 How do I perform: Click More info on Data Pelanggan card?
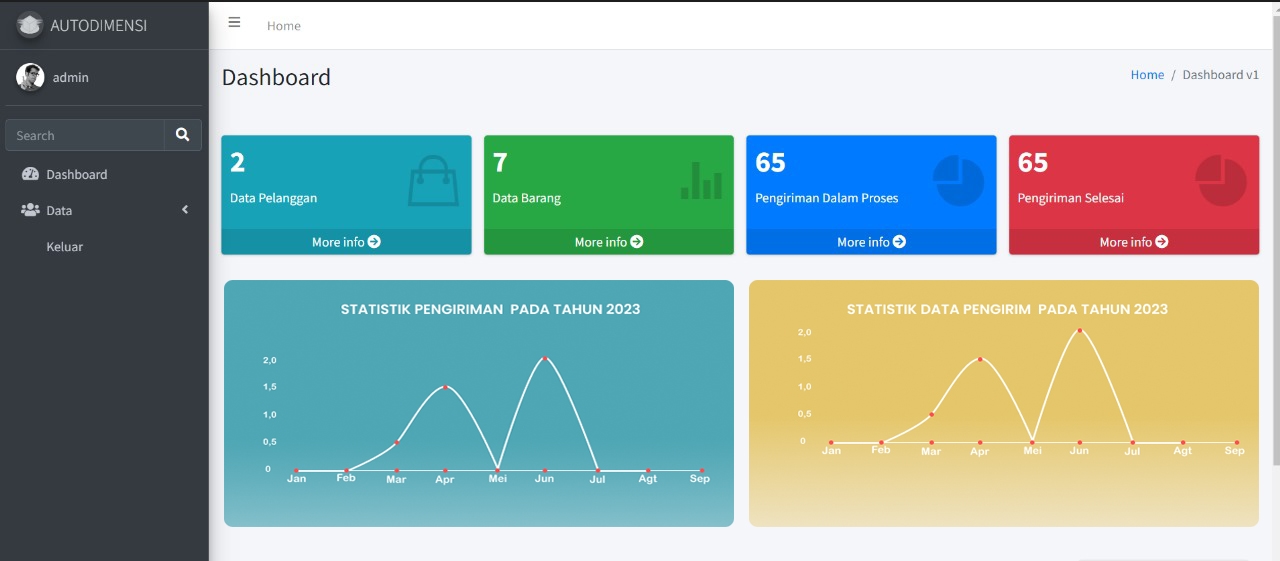[x=346, y=242]
